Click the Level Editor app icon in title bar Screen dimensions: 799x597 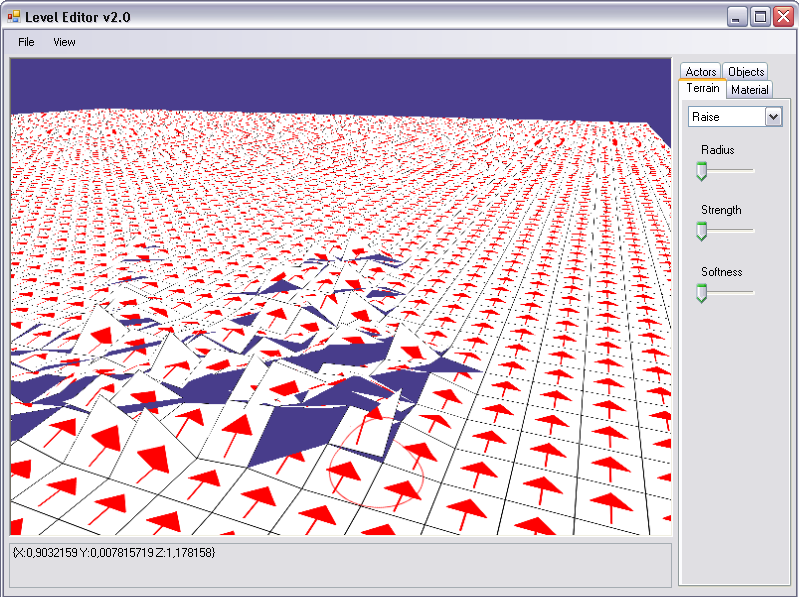(x=13, y=17)
